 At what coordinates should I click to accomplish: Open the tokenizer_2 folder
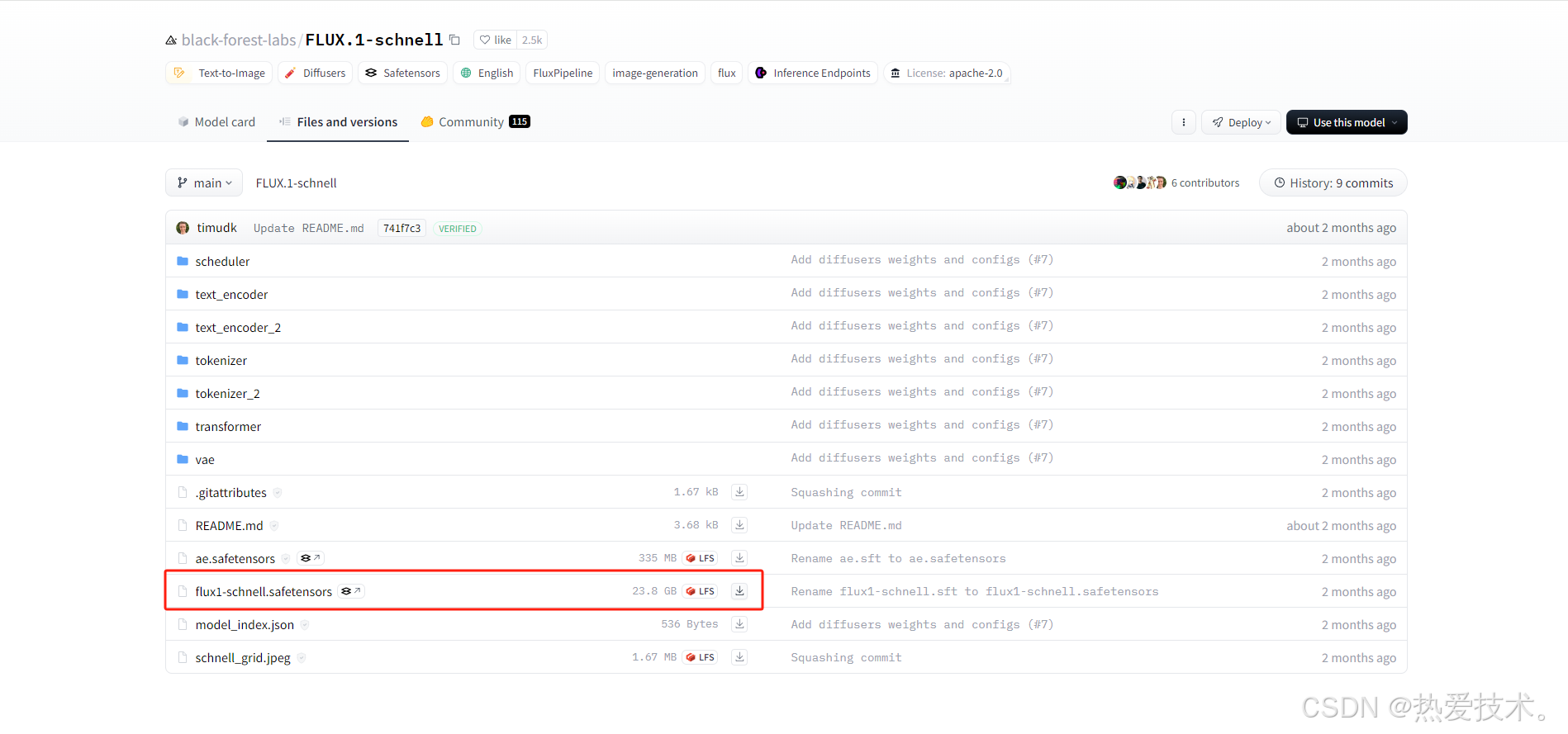coord(227,393)
